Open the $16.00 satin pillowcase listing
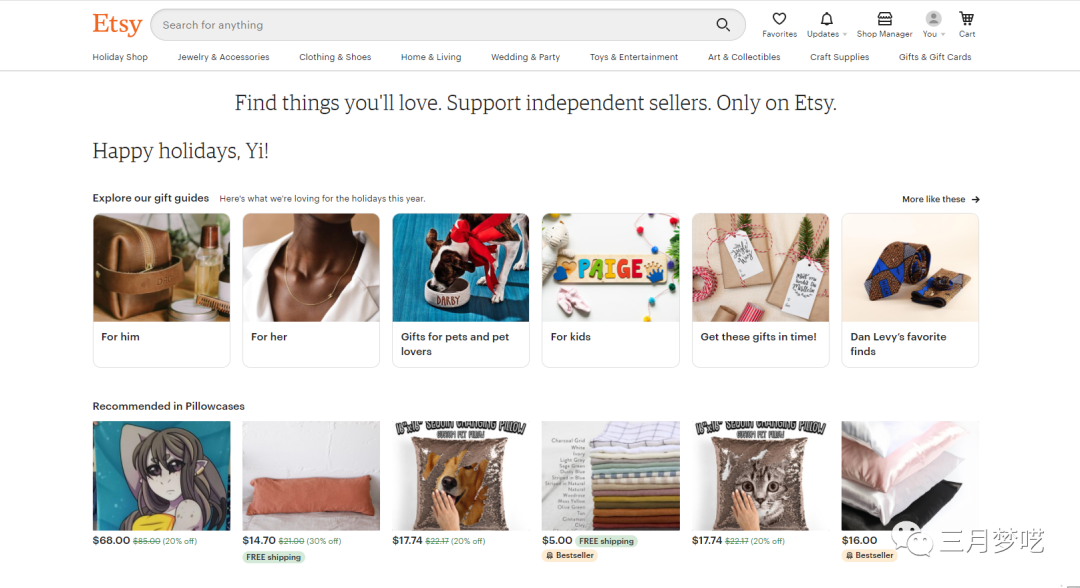Viewport: 1080px width, 588px height. 909,476
